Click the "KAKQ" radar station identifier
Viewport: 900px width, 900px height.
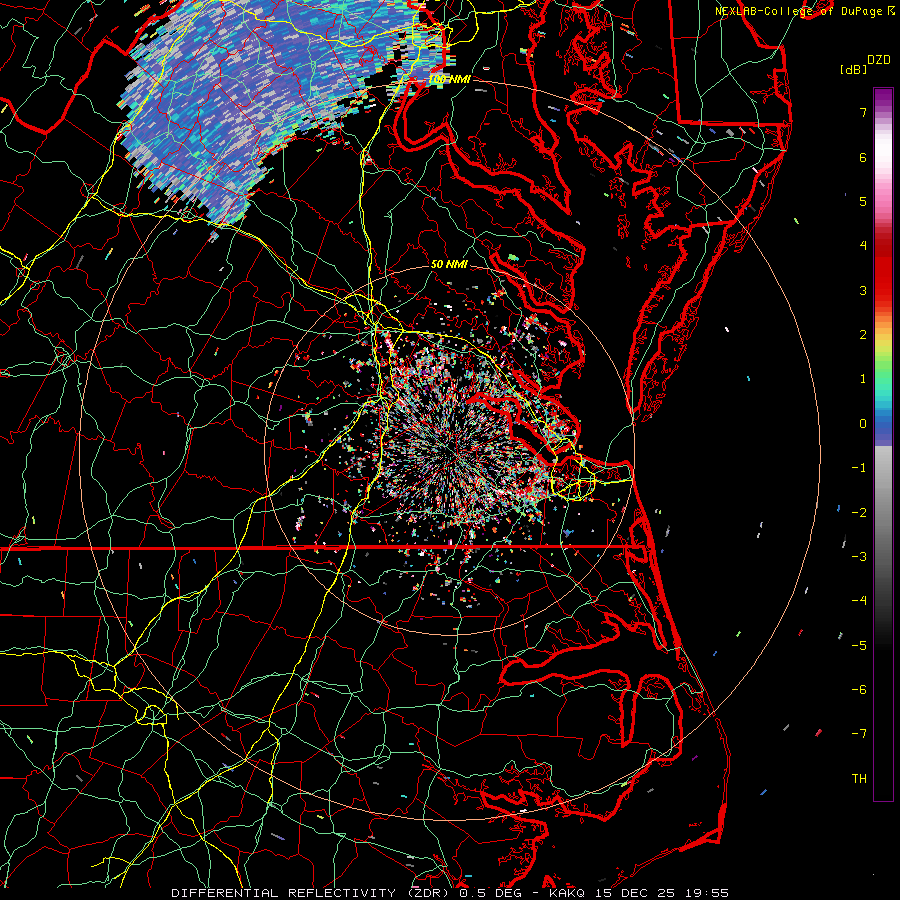(x=567, y=893)
